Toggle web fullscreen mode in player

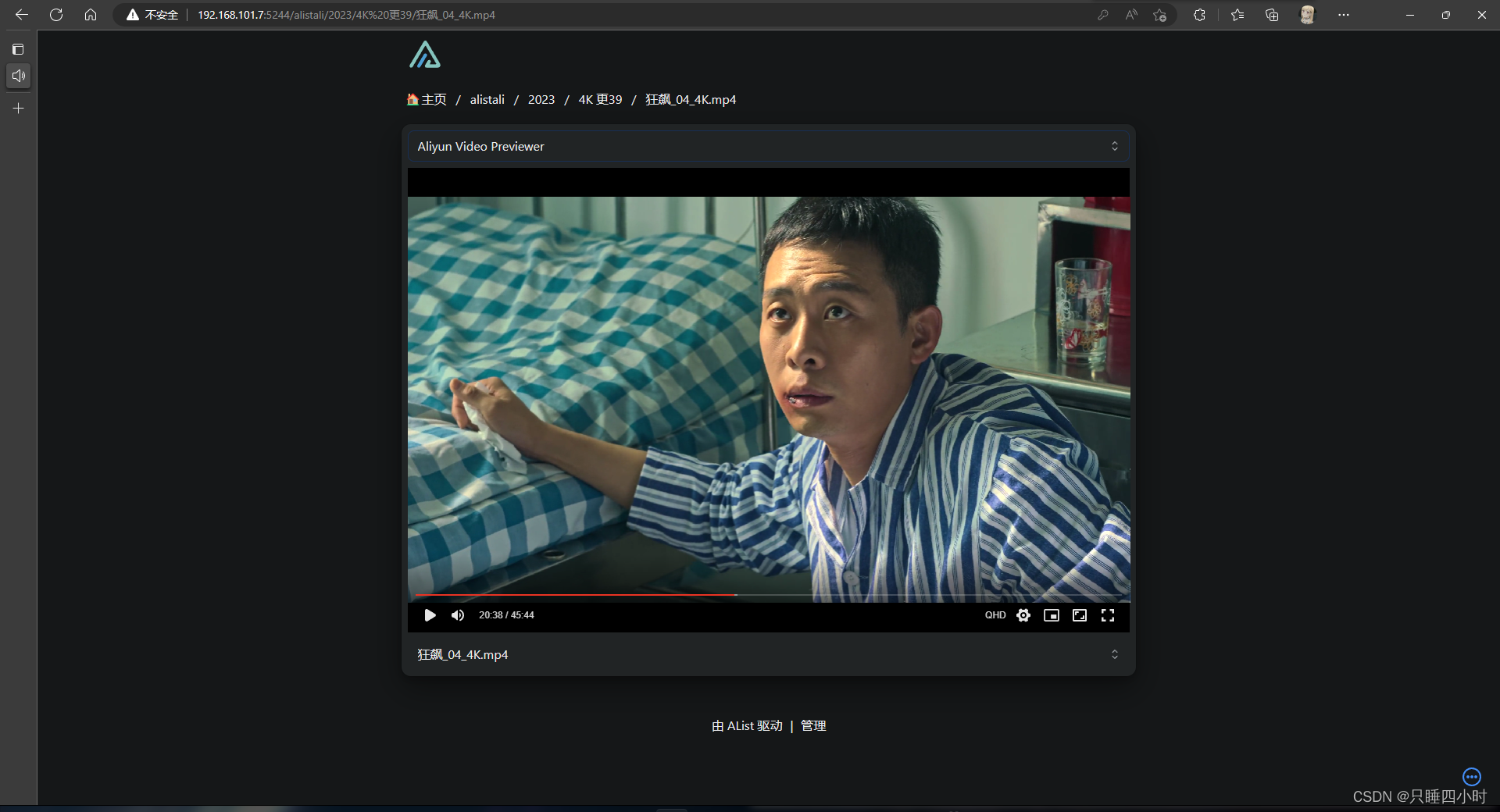[x=1080, y=615]
